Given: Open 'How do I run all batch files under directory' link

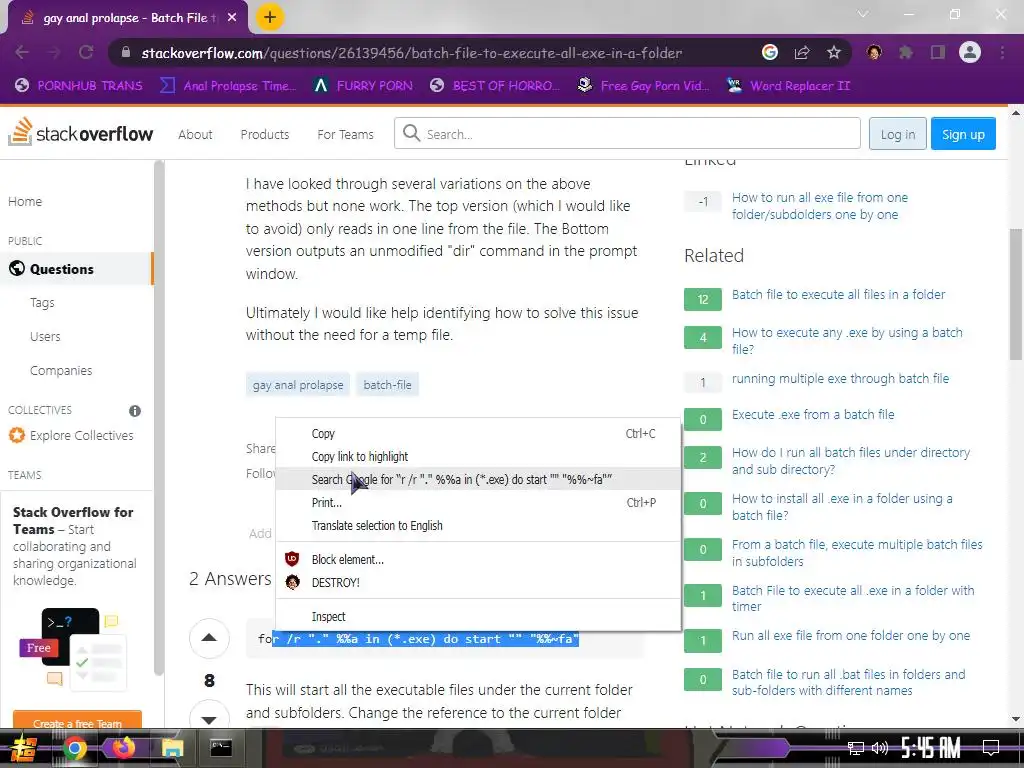Looking at the screenshot, I should [850, 460].
